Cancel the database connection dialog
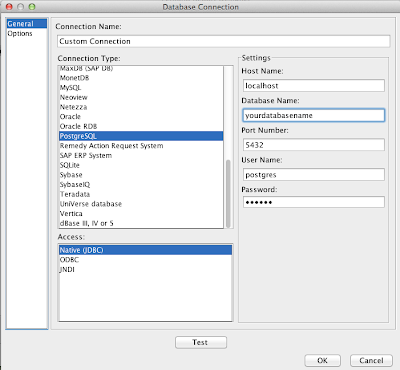 [x=371, y=360]
